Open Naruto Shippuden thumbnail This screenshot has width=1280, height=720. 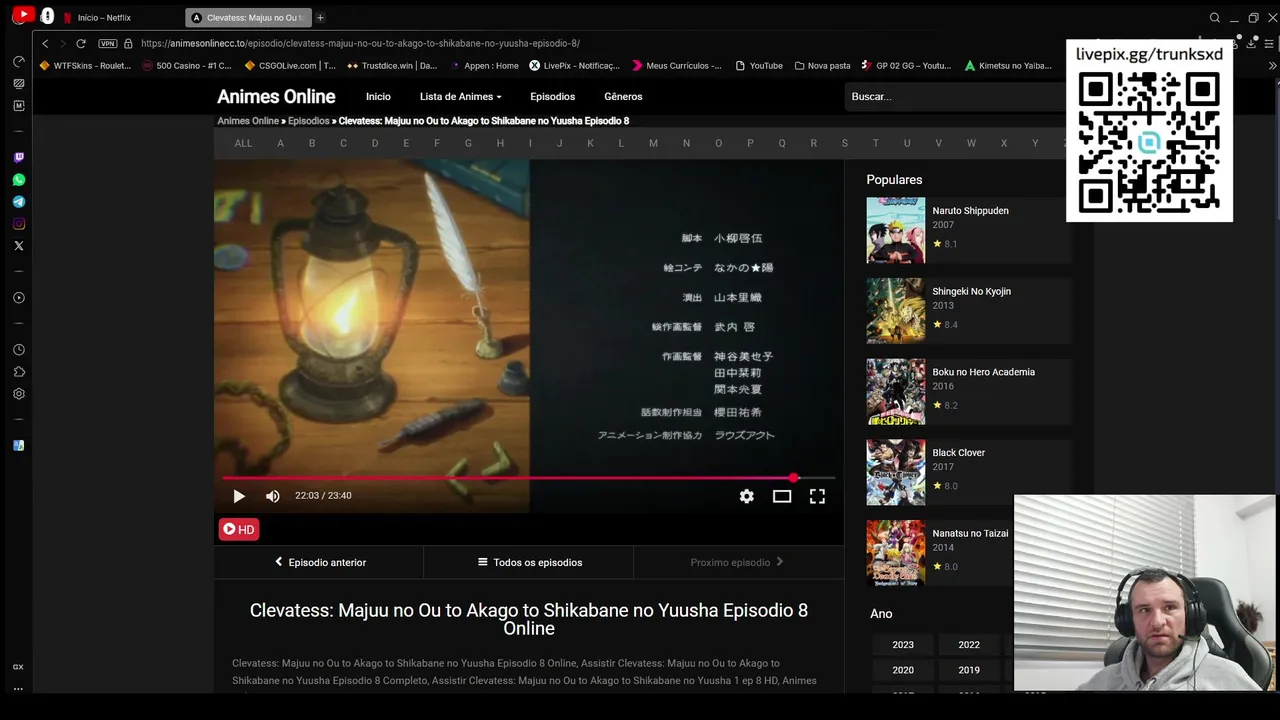(896, 230)
